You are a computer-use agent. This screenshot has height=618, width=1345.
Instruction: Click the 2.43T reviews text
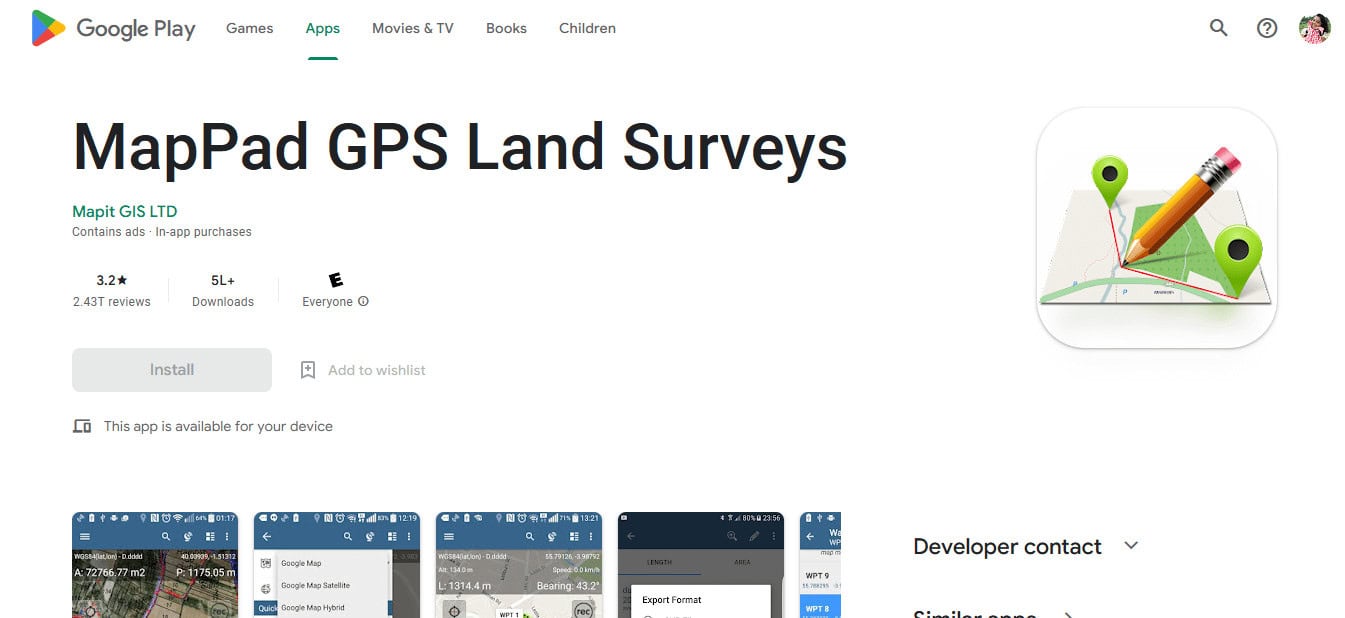pyautogui.click(x=112, y=302)
